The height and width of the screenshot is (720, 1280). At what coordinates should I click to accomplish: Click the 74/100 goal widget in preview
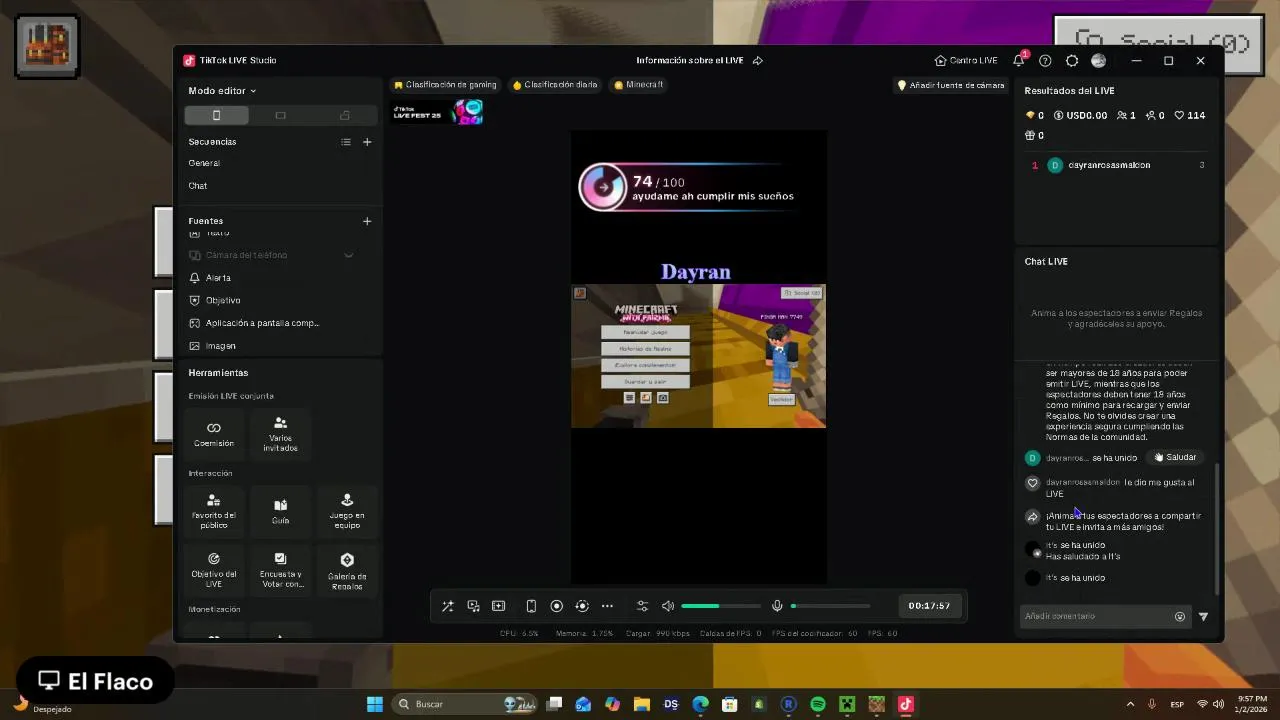[x=688, y=187]
